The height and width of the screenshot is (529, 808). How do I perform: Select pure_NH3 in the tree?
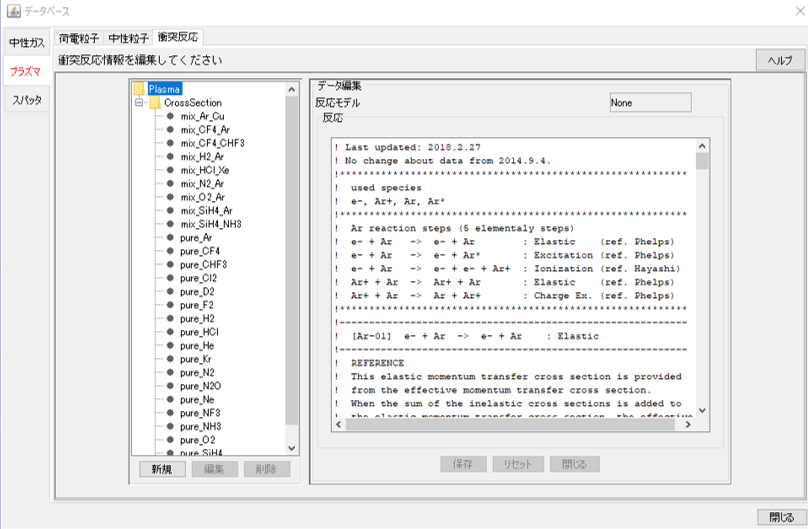pos(200,426)
